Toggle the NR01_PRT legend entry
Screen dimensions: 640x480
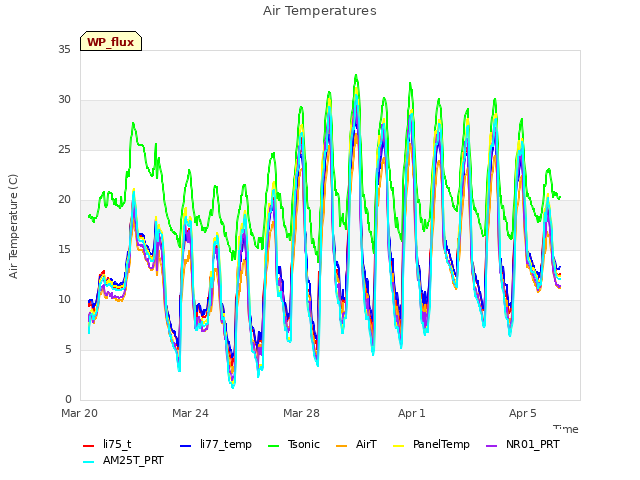523,444
